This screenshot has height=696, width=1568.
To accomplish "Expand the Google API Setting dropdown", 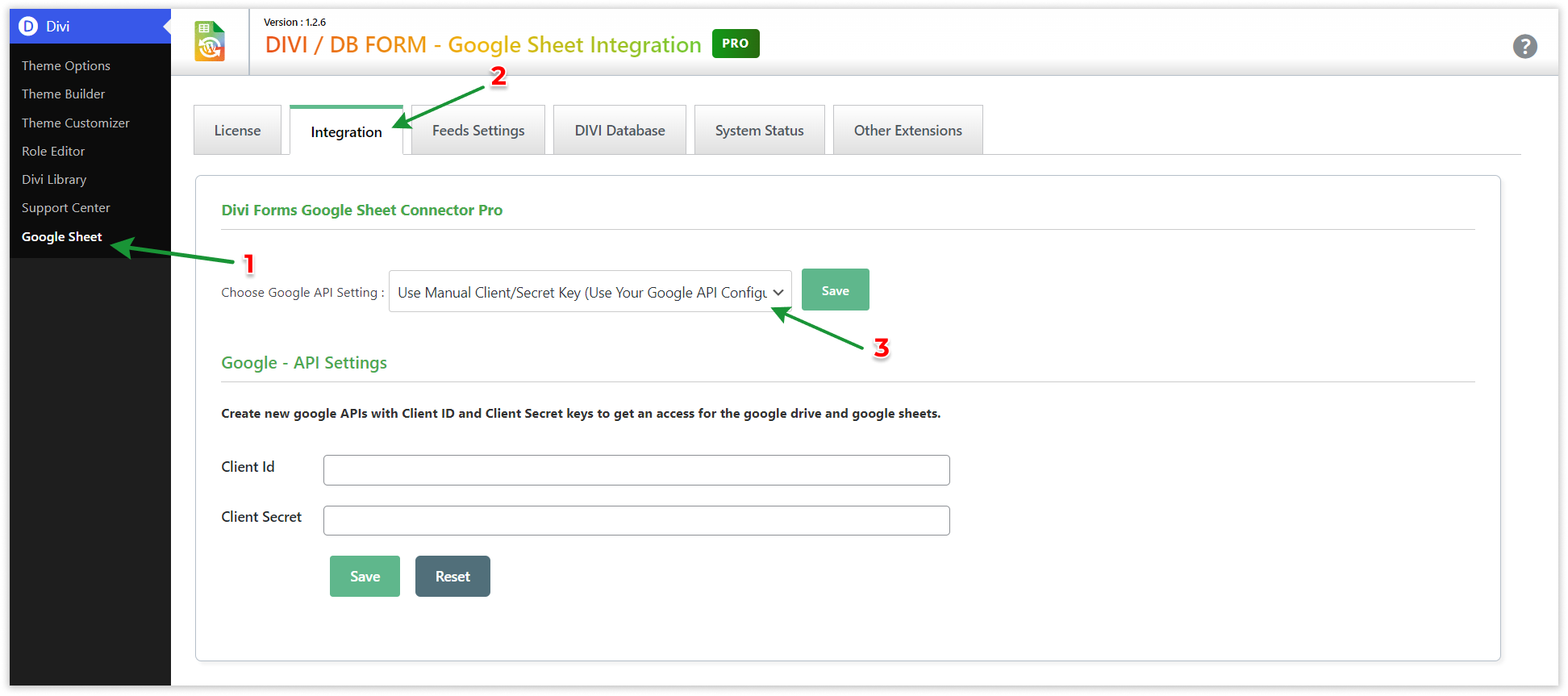I will tap(590, 292).
